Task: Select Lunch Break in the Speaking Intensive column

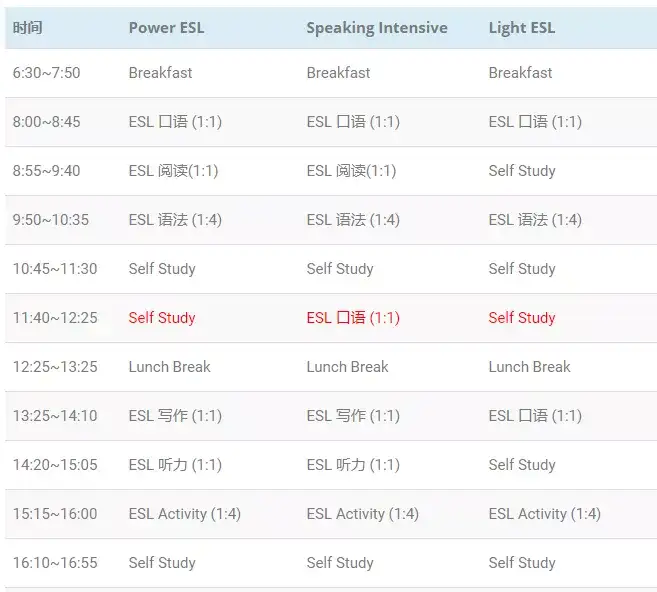Action: (347, 367)
